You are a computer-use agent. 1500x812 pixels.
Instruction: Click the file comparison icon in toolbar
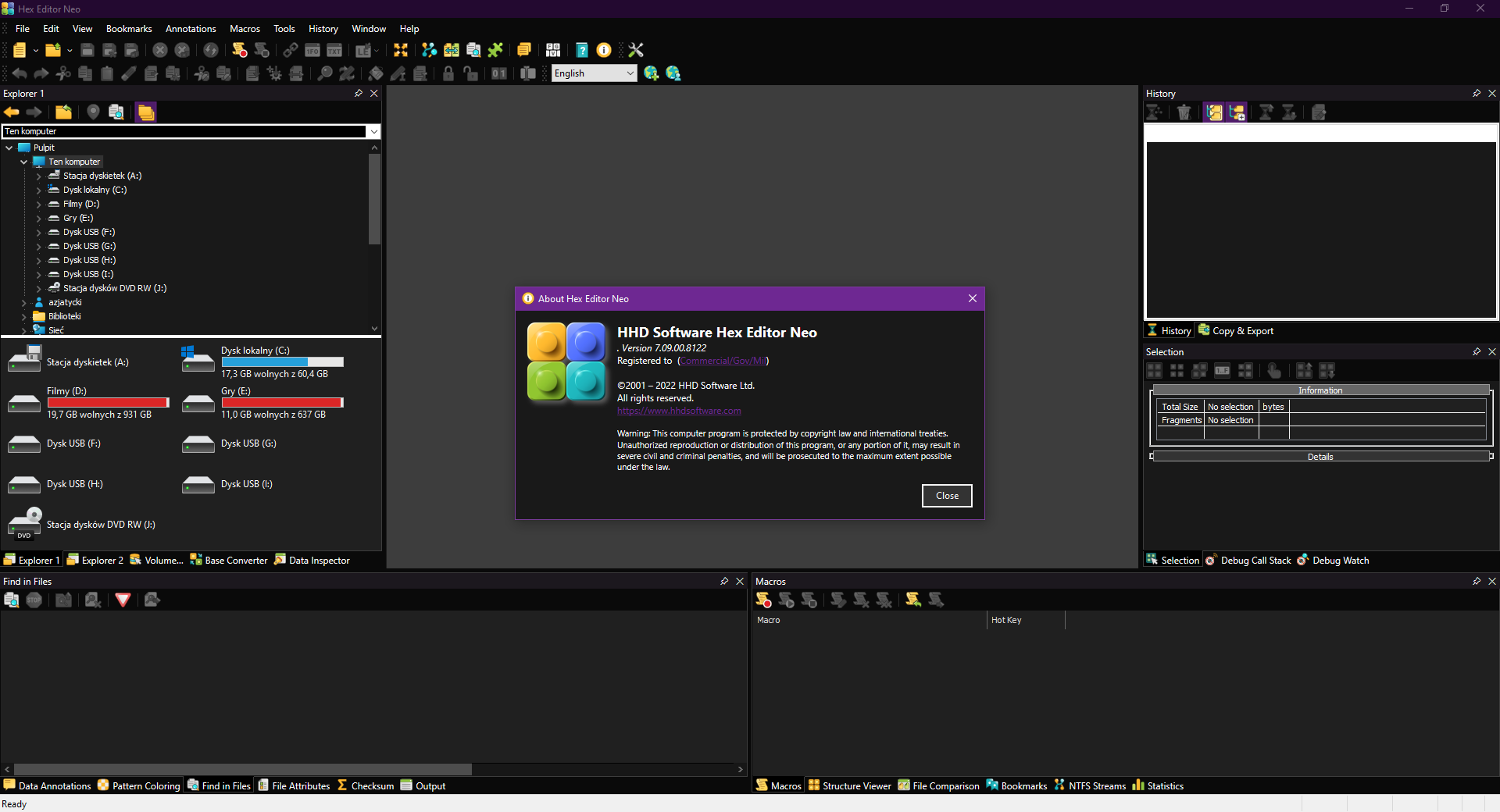[452, 50]
